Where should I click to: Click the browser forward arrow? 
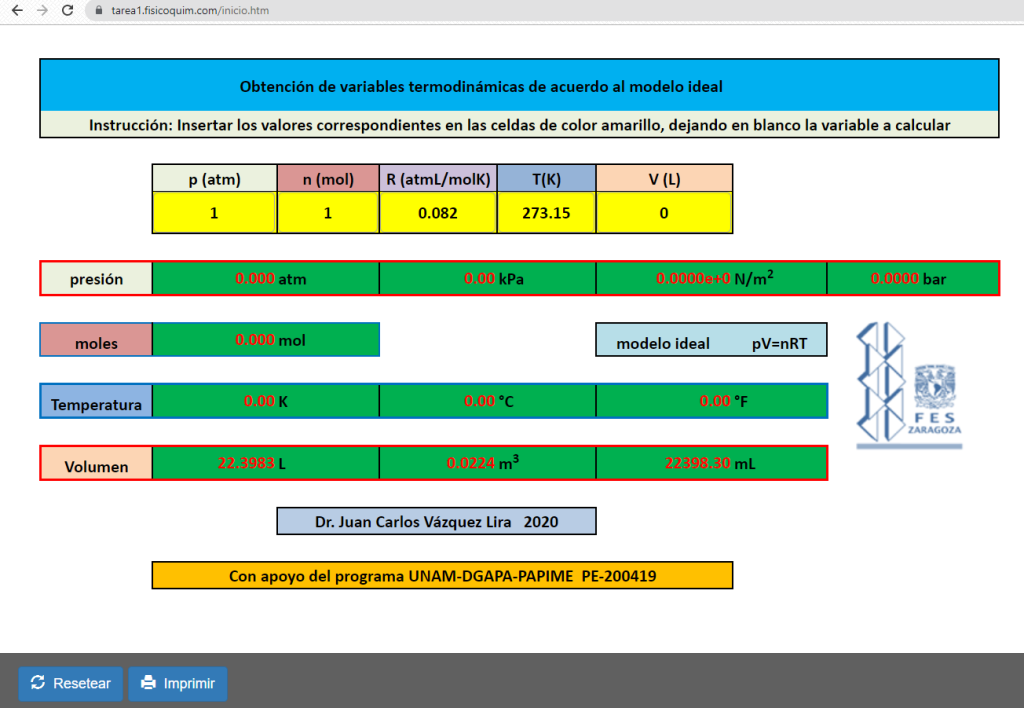pos(42,10)
